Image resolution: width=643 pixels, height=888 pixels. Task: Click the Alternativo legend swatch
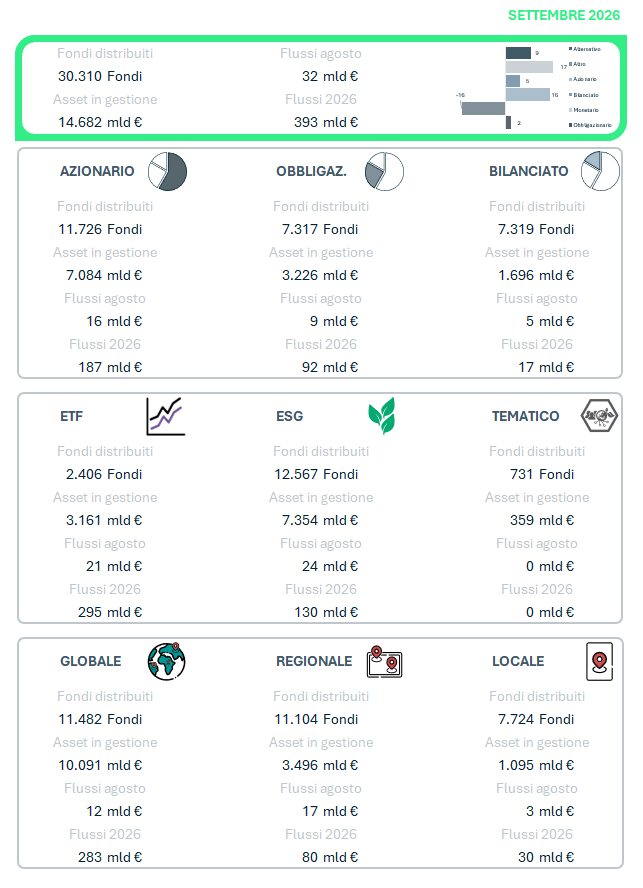click(570, 49)
